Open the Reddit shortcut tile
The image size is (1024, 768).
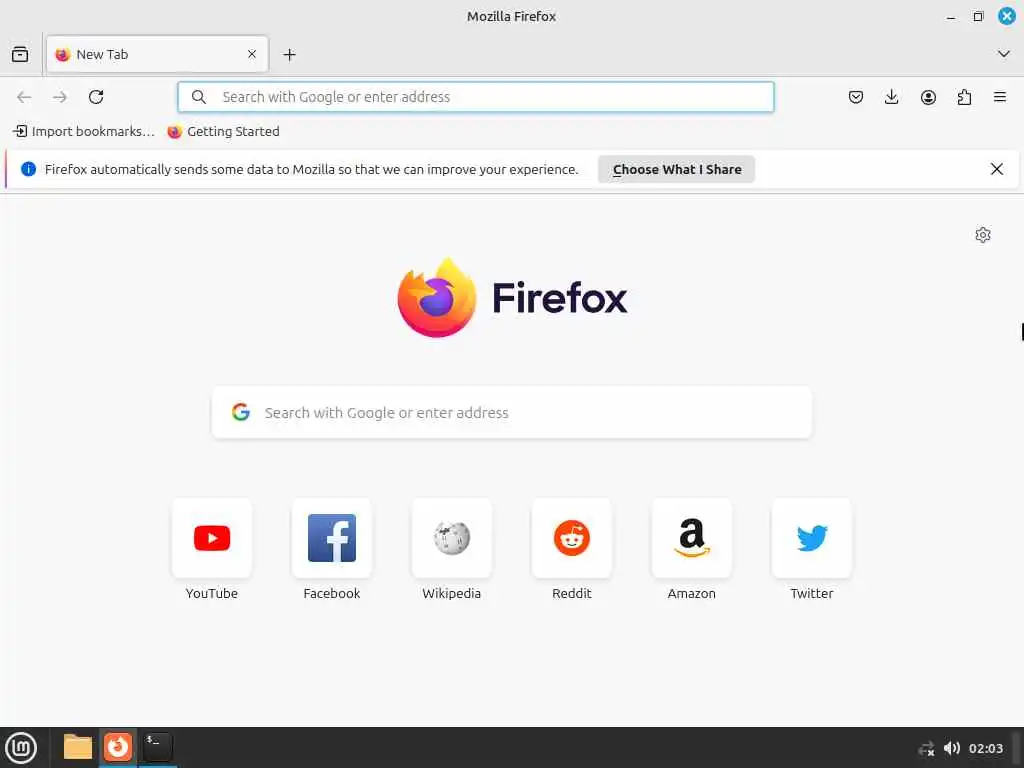pyautogui.click(x=571, y=538)
